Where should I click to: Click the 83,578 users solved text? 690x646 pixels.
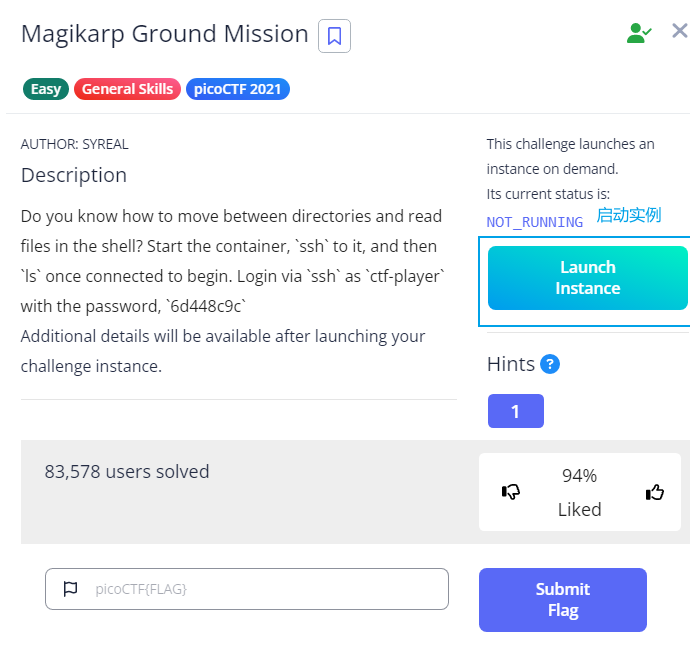[x=127, y=471]
